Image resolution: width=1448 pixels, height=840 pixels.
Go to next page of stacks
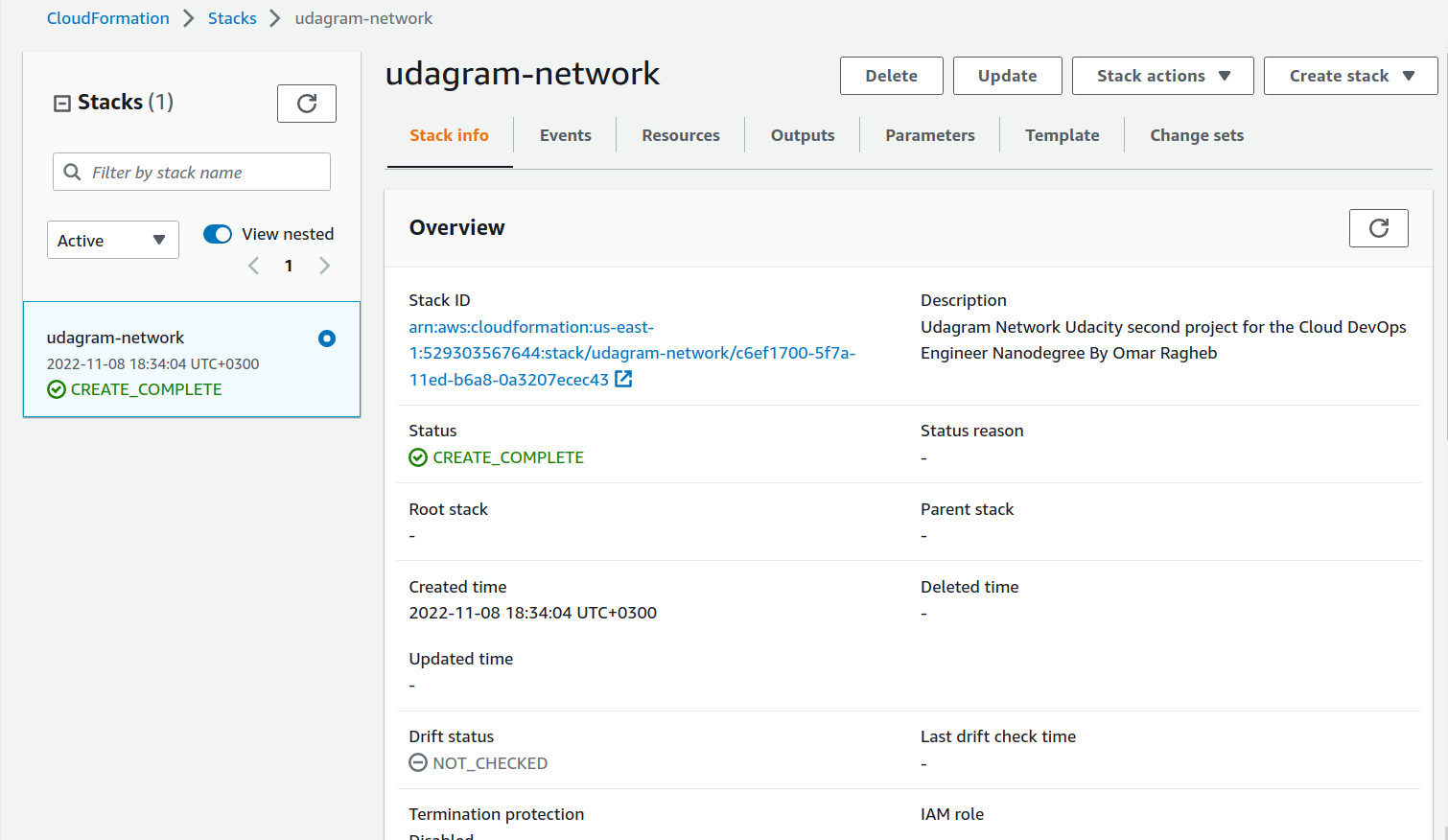click(324, 266)
